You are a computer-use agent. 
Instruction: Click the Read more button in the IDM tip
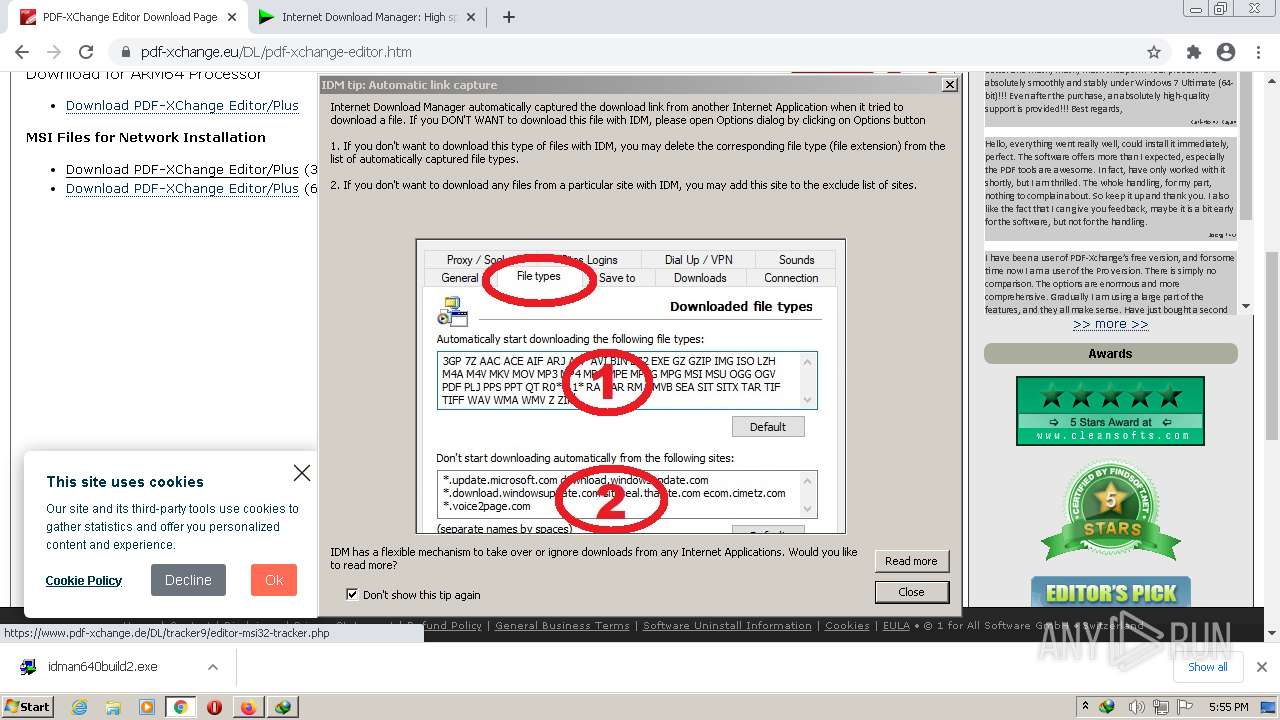click(911, 561)
